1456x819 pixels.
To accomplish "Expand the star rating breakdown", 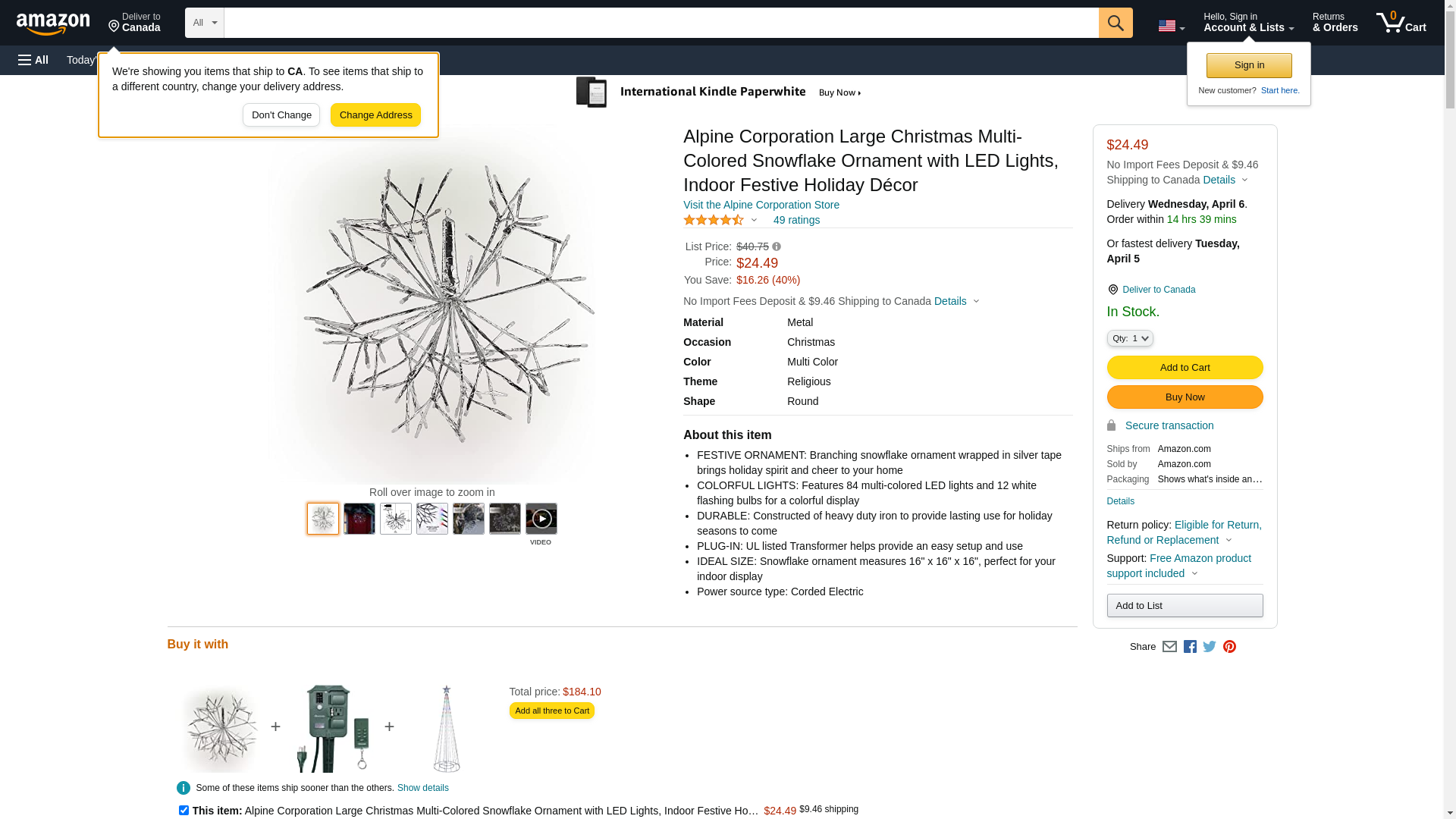I will 720,220.
